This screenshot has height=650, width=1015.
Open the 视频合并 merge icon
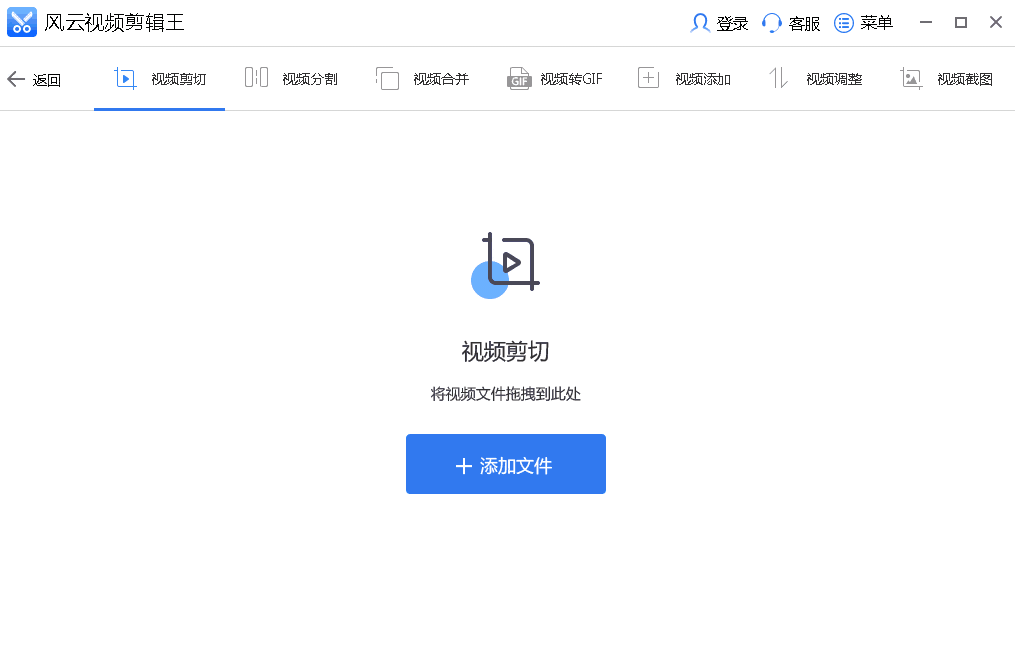tap(386, 77)
